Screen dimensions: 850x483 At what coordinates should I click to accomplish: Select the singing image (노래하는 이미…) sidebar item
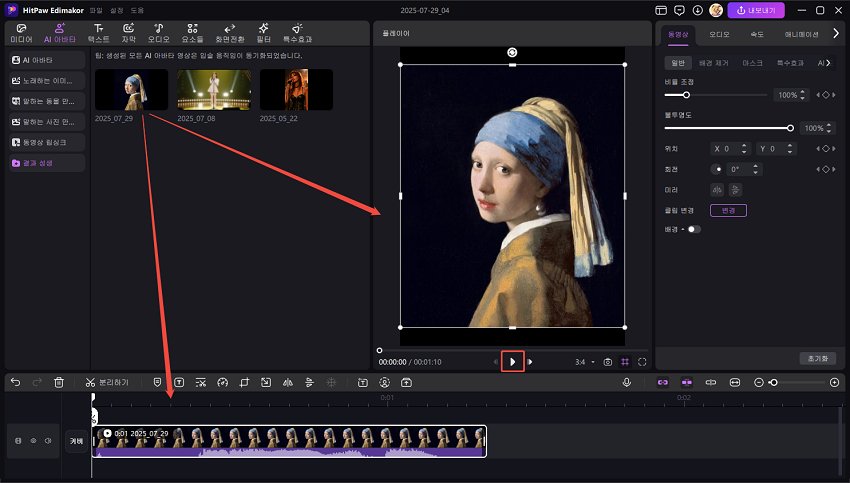coord(47,81)
